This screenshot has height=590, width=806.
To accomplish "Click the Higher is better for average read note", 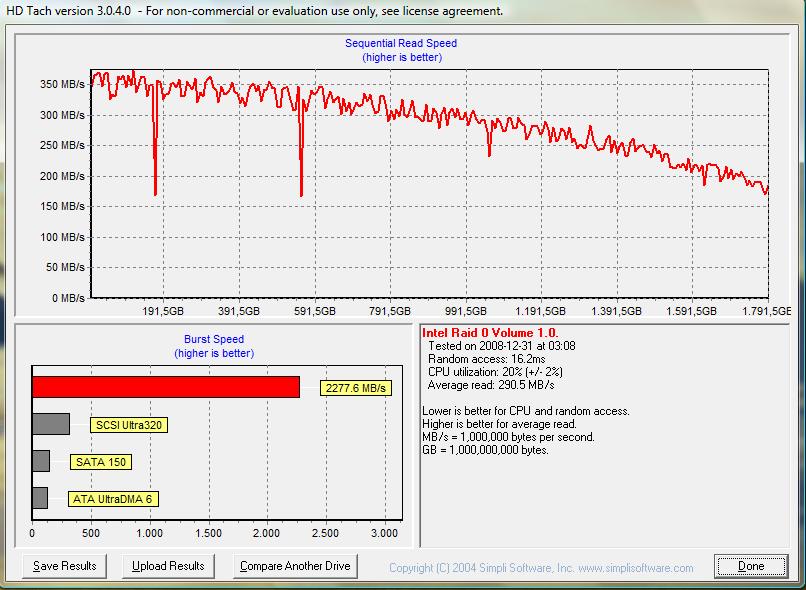I will click(500, 424).
